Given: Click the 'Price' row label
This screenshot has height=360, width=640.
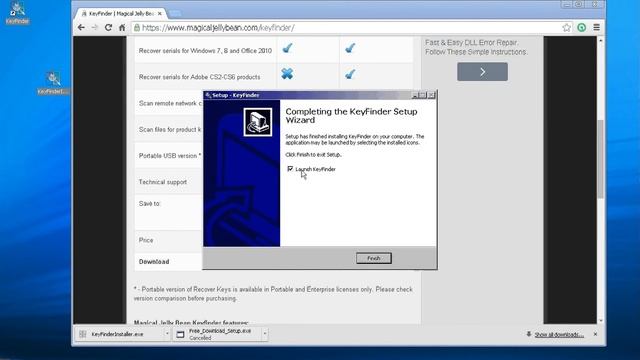Looking at the screenshot, I should tap(146, 240).
